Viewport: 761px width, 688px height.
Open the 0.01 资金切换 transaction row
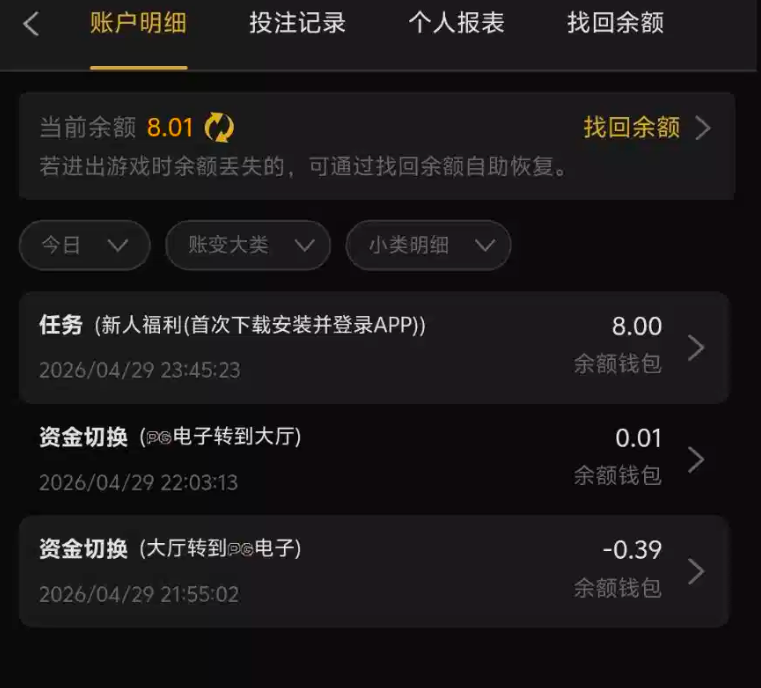[x=300, y=459]
